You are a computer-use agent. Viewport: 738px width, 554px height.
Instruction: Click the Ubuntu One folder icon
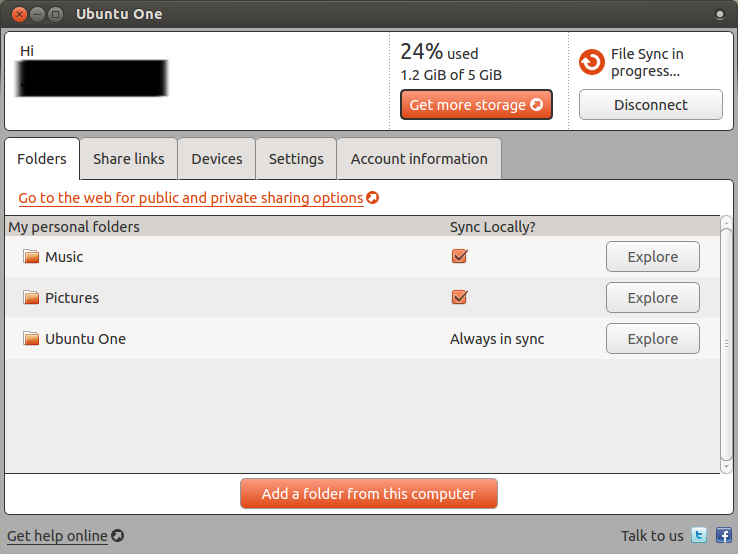[31, 339]
